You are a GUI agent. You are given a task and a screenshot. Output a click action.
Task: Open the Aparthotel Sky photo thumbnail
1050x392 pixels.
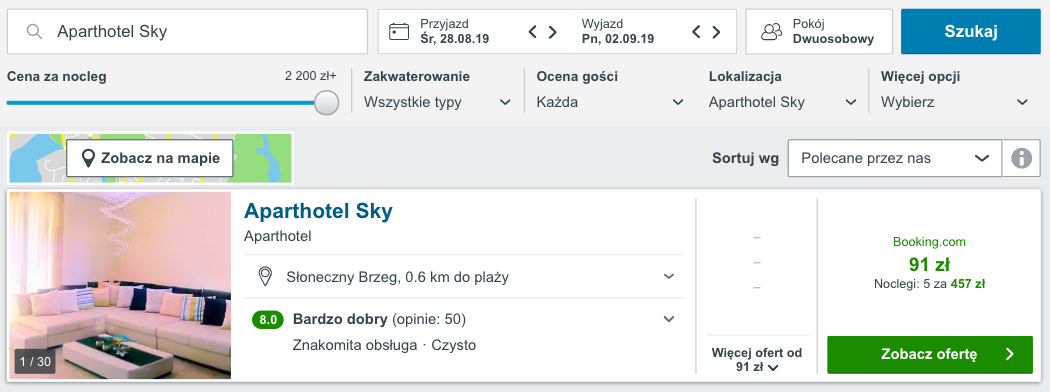[120, 285]
